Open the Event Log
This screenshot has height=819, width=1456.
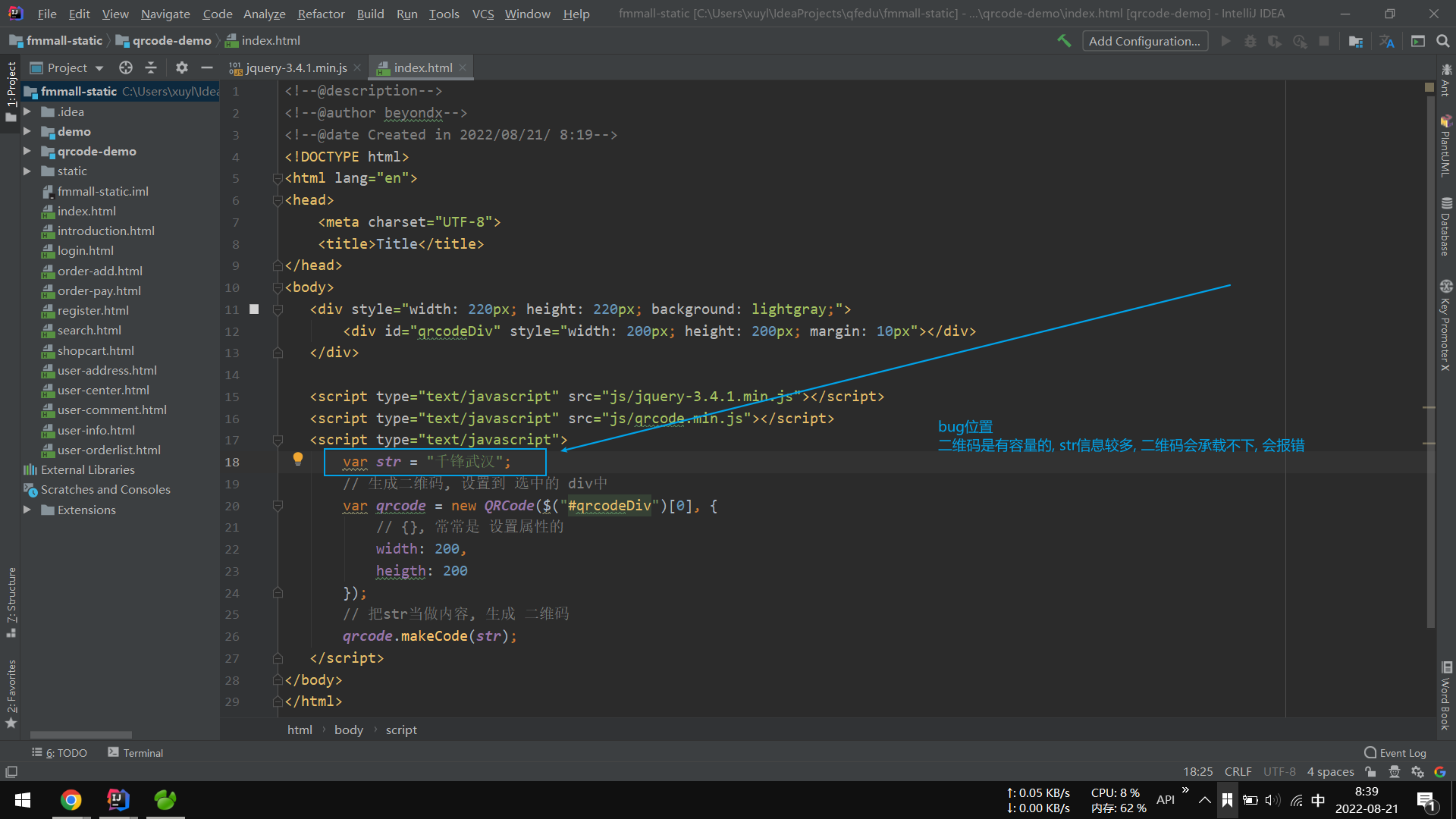click(x=1395, y=752)
